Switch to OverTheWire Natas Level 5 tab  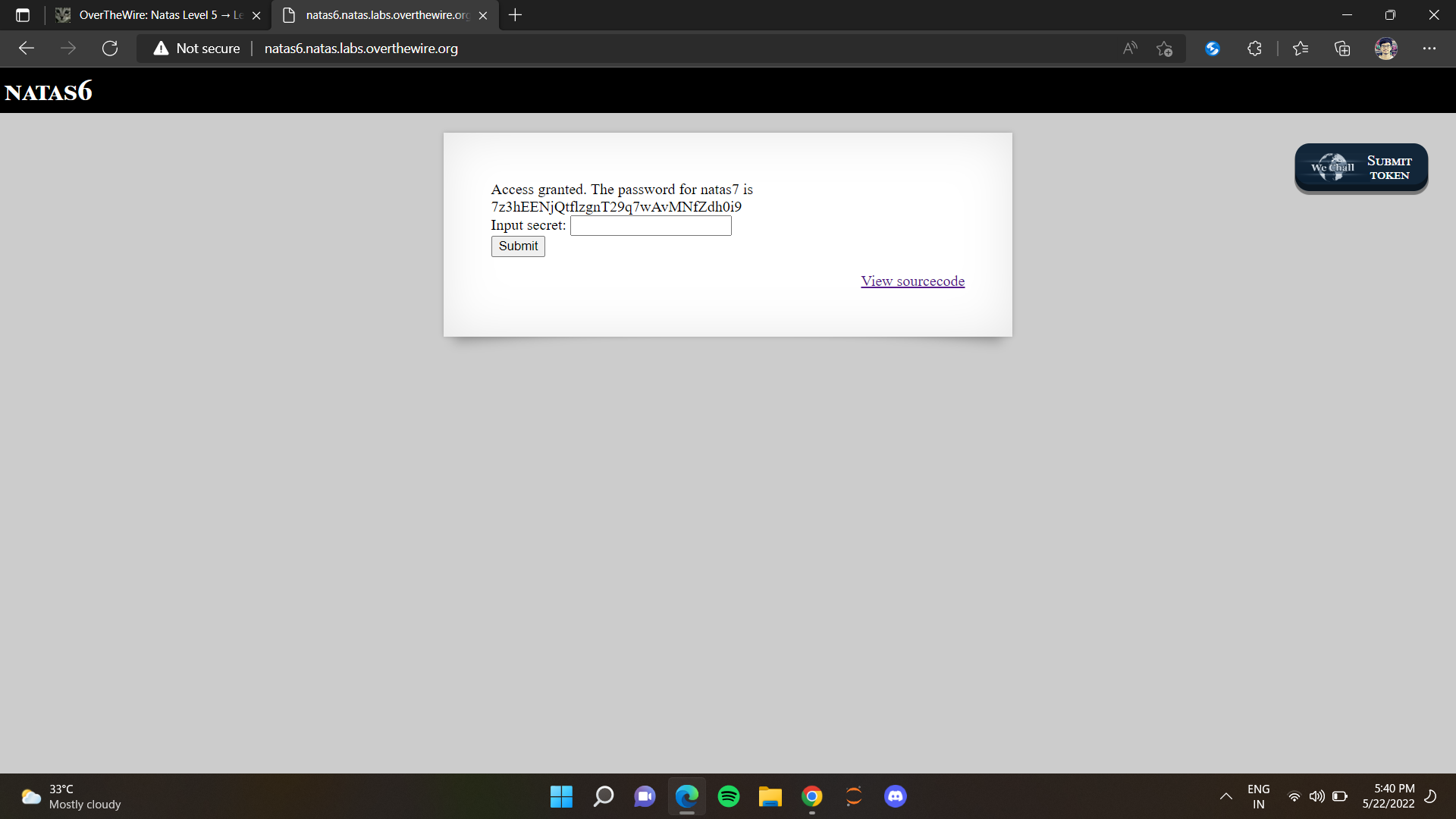[152, 15]
